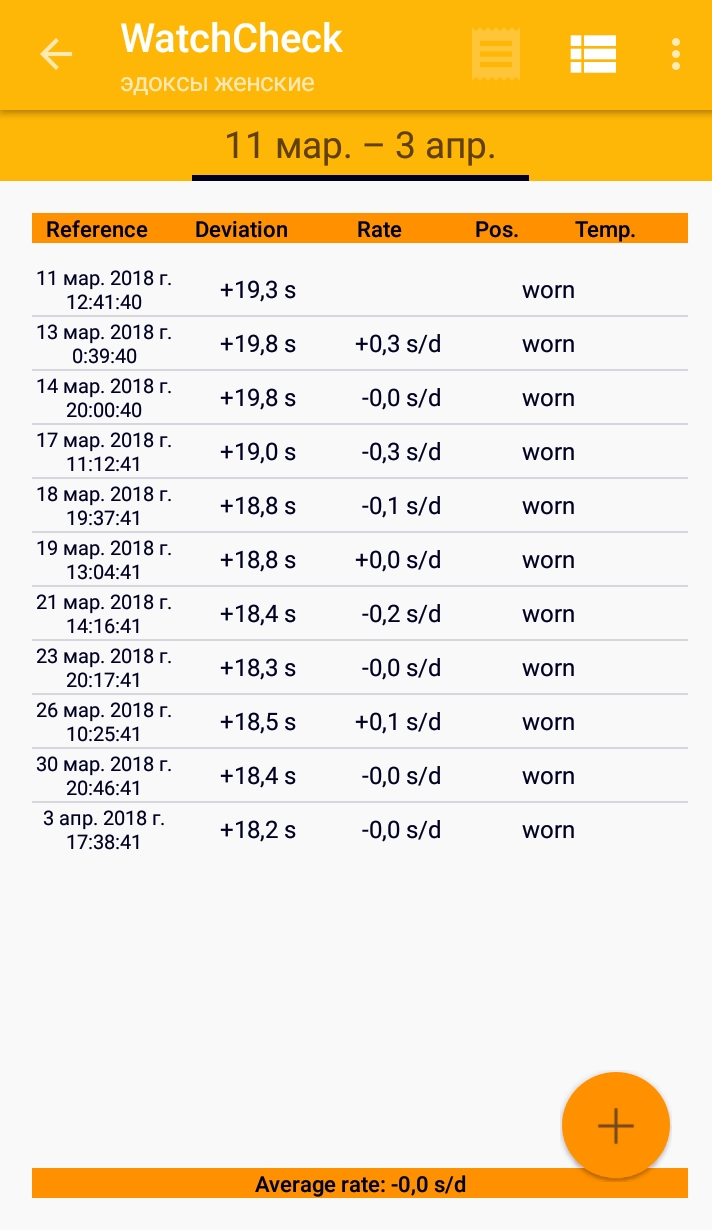The image size is (712, 1230).
Task: Select the 13 мар. 2018 0:39:40 row
Action: click(x=360, y=344)
